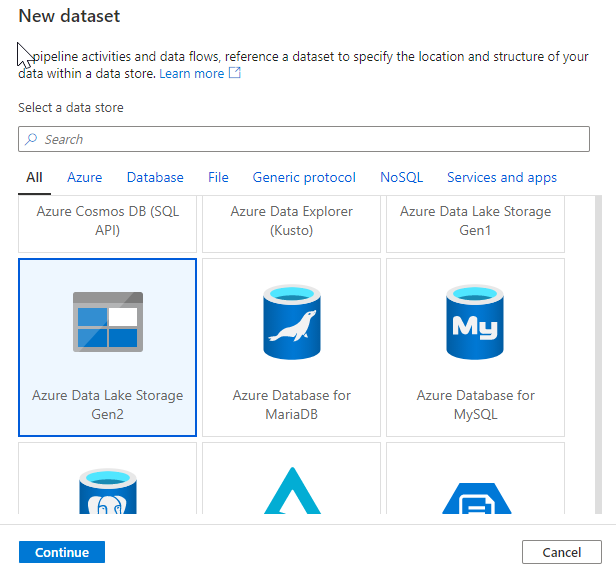Cancel the New dataset dialog
616x572 pixels.
[x=561, y=552]
